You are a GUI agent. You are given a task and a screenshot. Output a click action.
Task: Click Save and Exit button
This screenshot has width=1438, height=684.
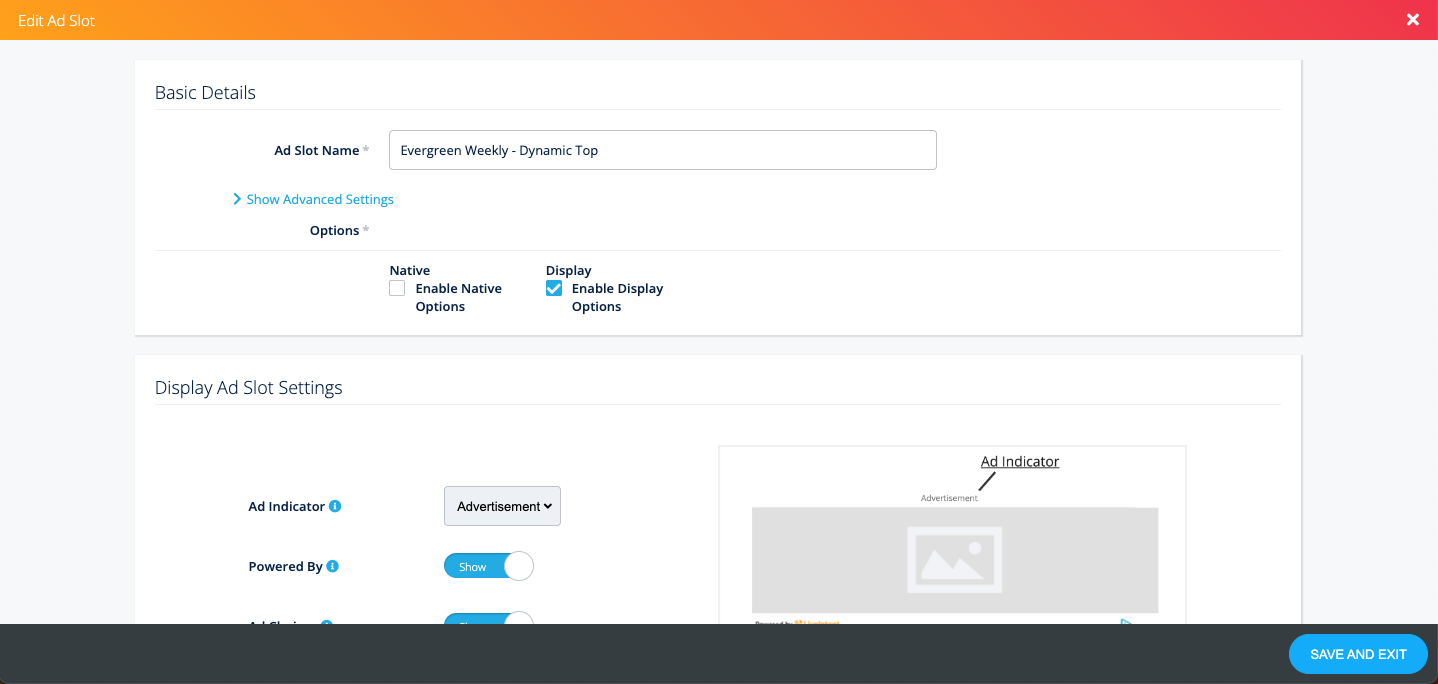click(x=1357, y=654)
